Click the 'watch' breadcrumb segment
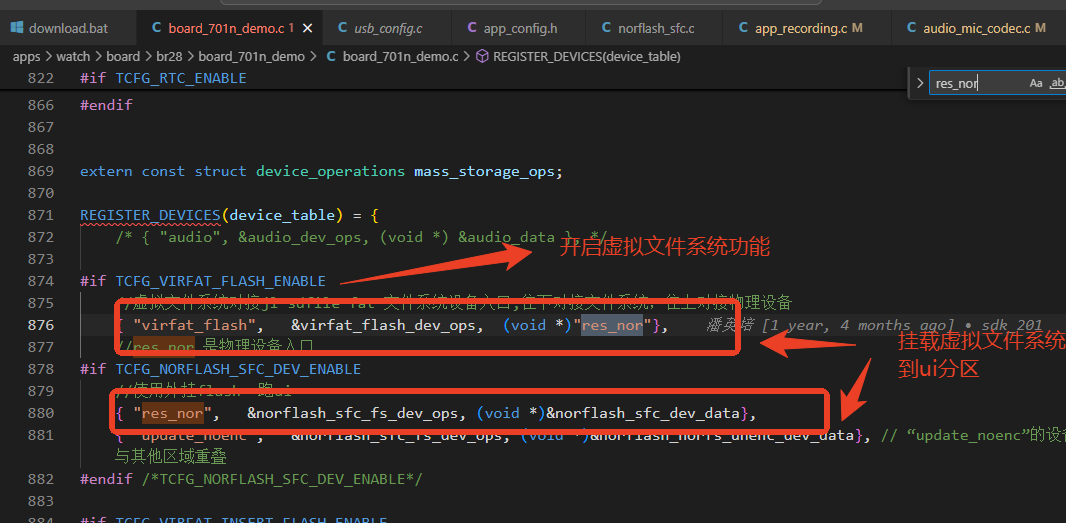 pyautogui.click(x=73, y=56)
